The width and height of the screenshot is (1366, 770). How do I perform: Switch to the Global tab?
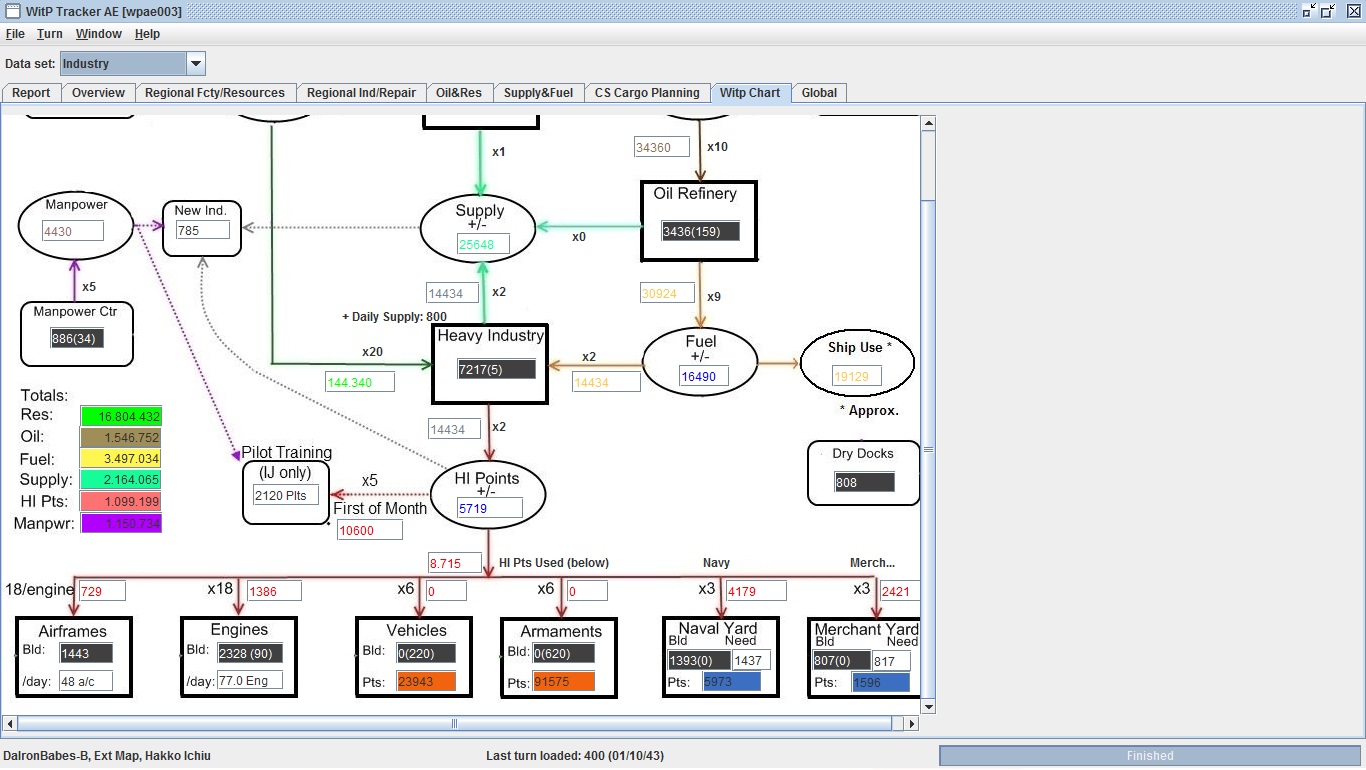click(819, 93)
